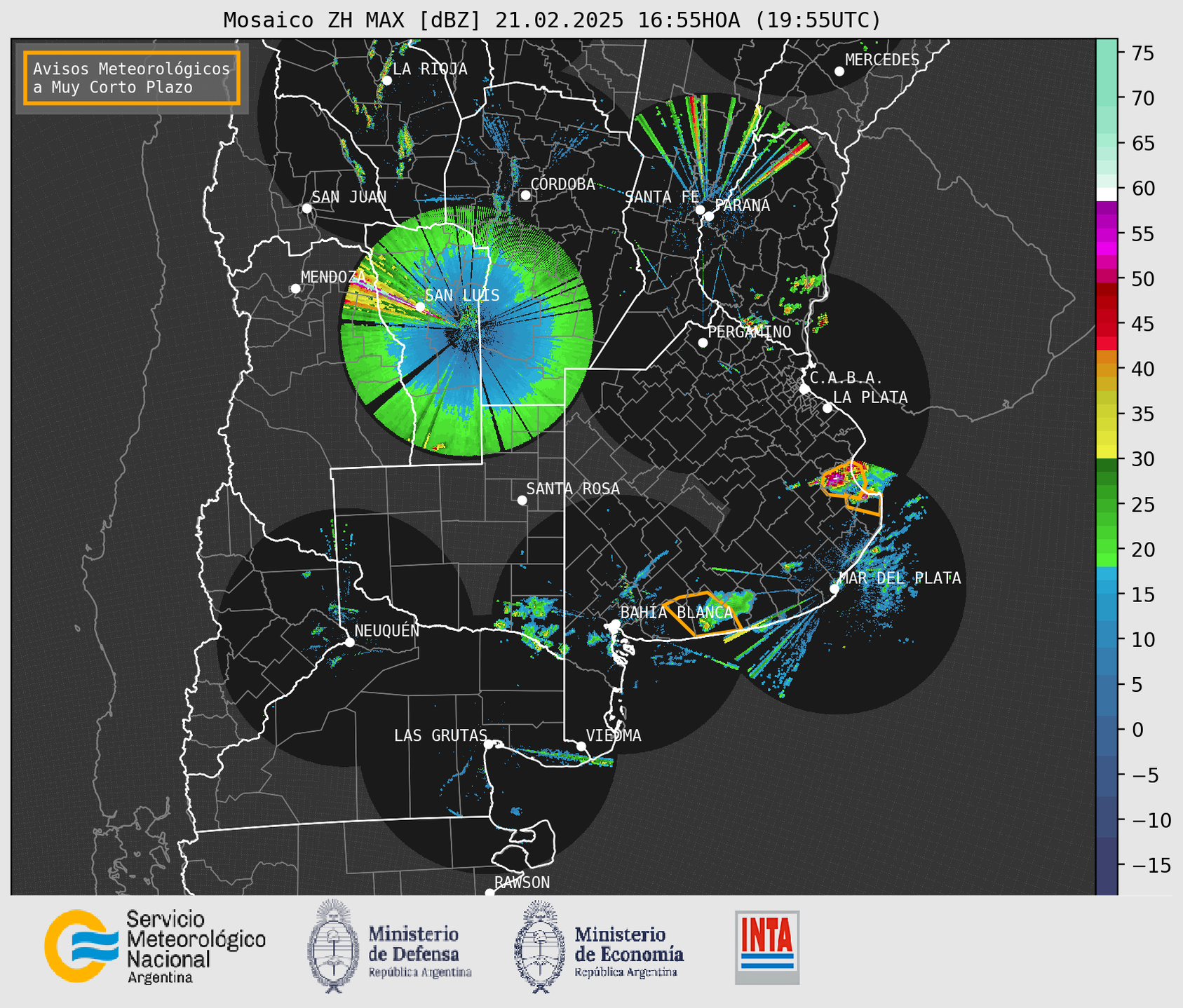Click the PERGAMINO city label
This screenshot has height=1008, width=1183.
749,332
